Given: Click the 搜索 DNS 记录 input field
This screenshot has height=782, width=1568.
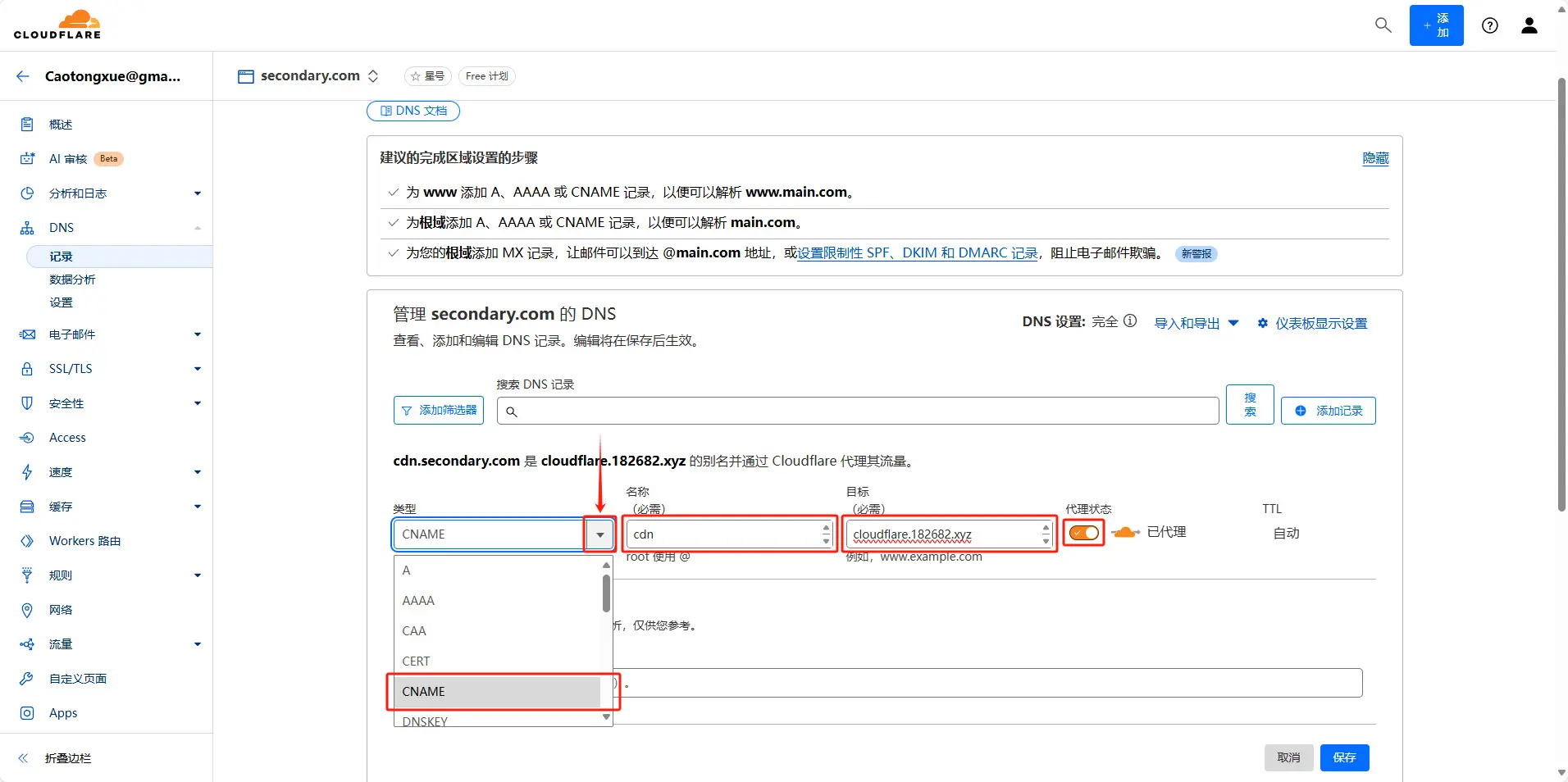Looking at the screenshot, I should [858, 411].
